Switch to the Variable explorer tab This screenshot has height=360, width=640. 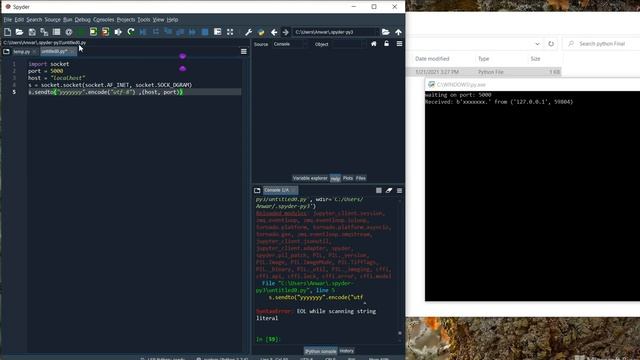(310, 178)
